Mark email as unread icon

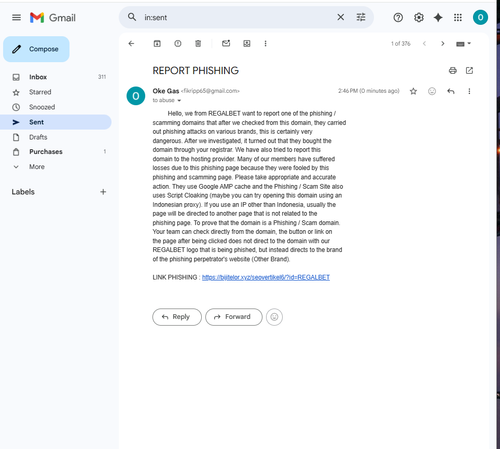click(226, 43)
